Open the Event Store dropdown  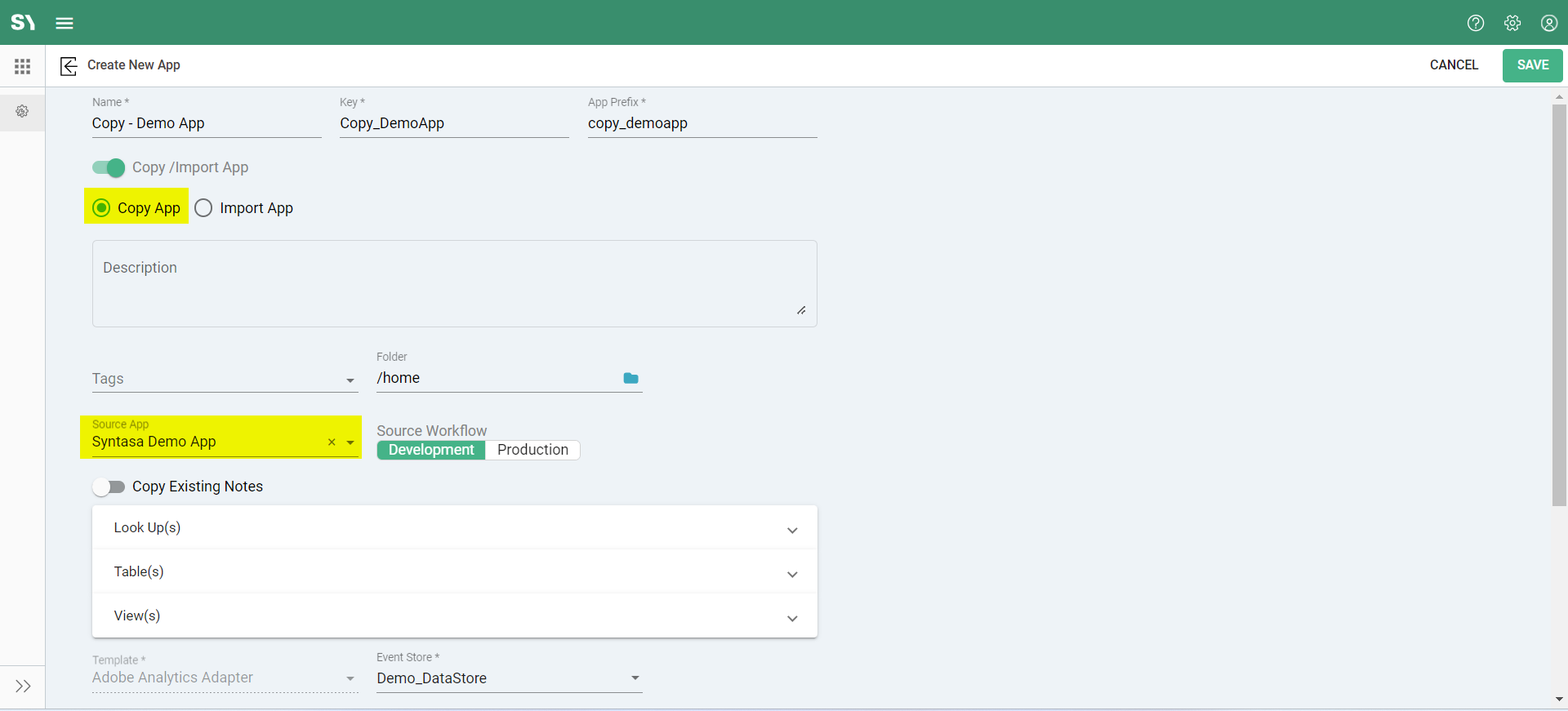coord(635,678)
